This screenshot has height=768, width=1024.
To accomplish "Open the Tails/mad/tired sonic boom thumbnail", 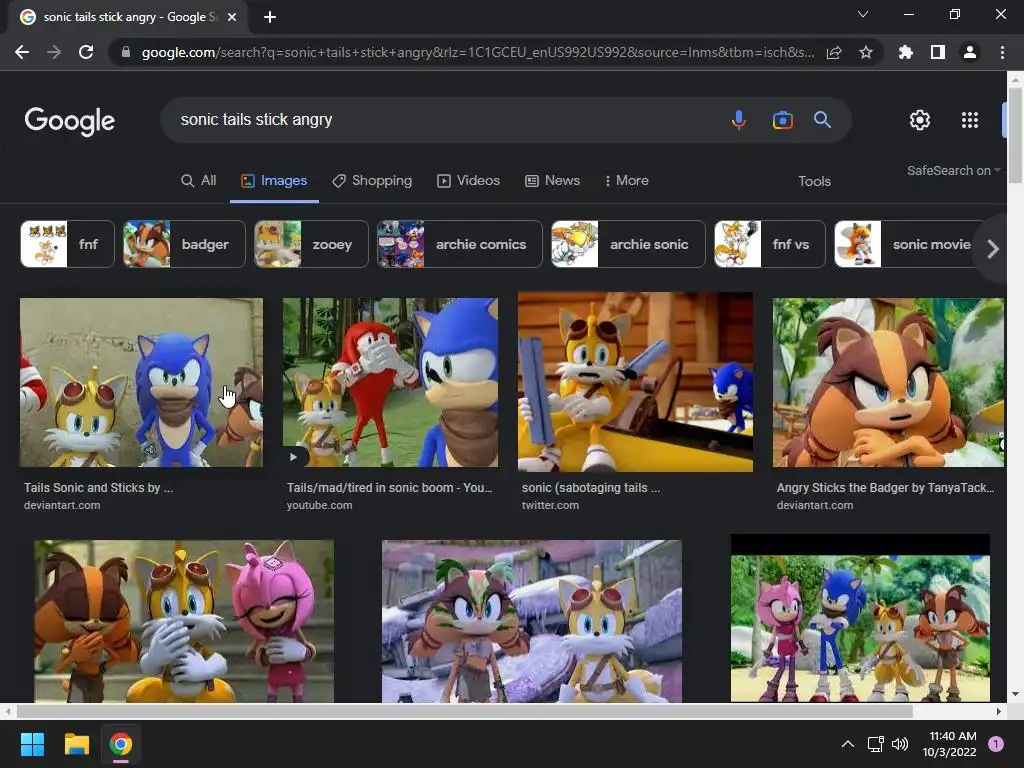I will (x=391, y=383).
